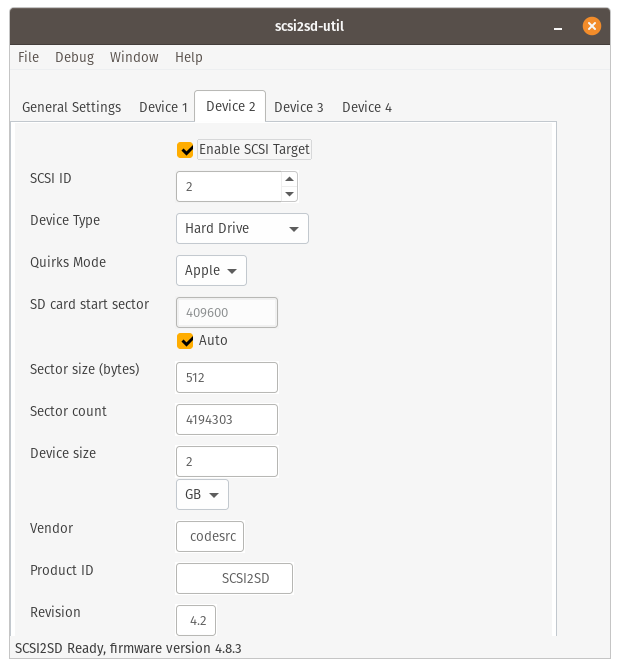Click the Device size value field
The image size is (620, 668).
pos(227,461)
